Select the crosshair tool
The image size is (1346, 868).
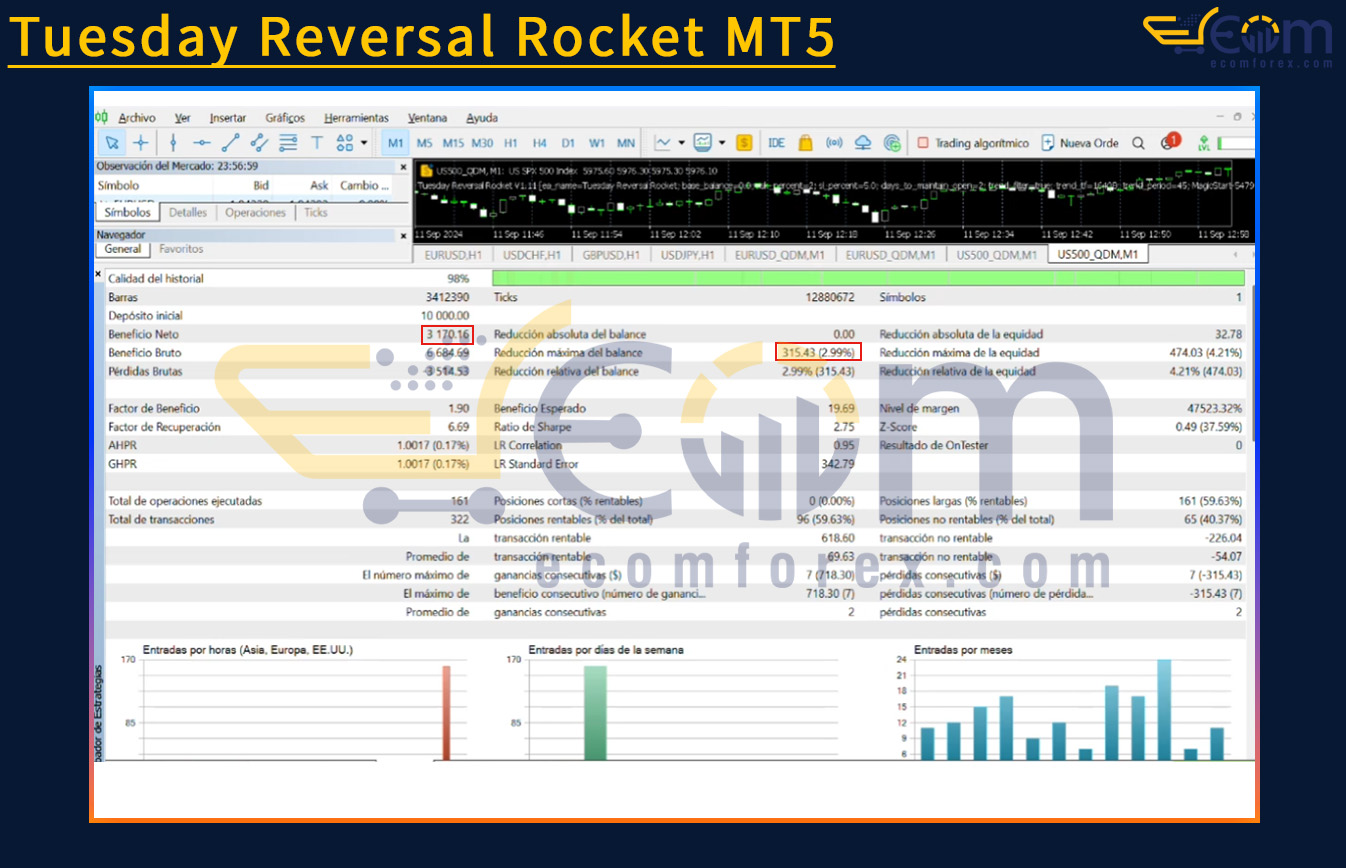click(x=141, y=143)
